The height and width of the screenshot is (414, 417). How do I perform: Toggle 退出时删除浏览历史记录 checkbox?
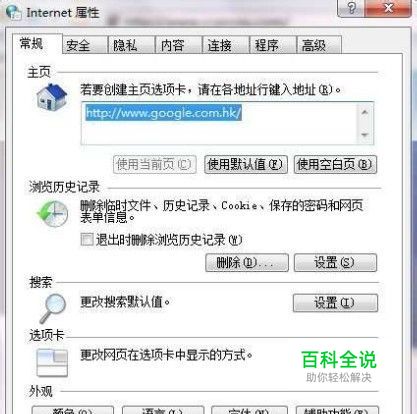[87, 239]
